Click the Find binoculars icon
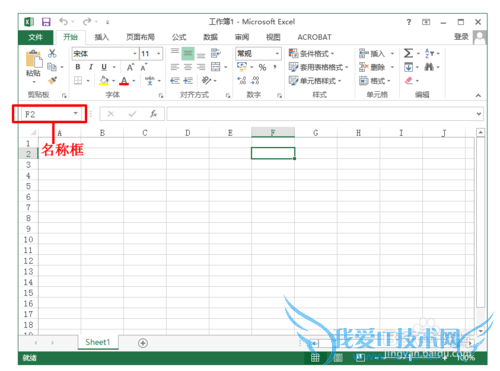The width and height of the screenshot is (500, 371). 429,67
